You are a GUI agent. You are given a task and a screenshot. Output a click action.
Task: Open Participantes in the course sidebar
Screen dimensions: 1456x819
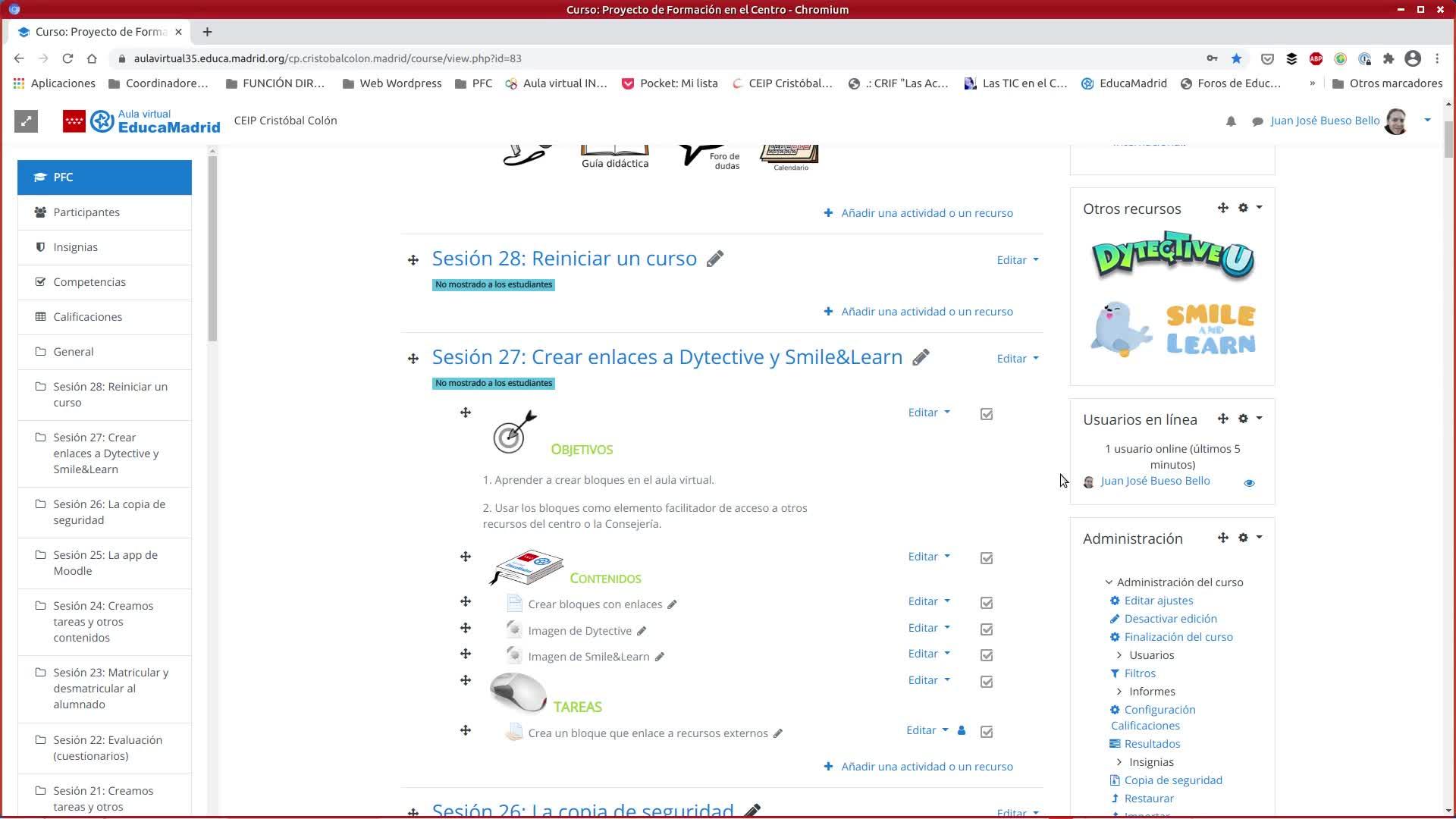(x=86, y=212)
